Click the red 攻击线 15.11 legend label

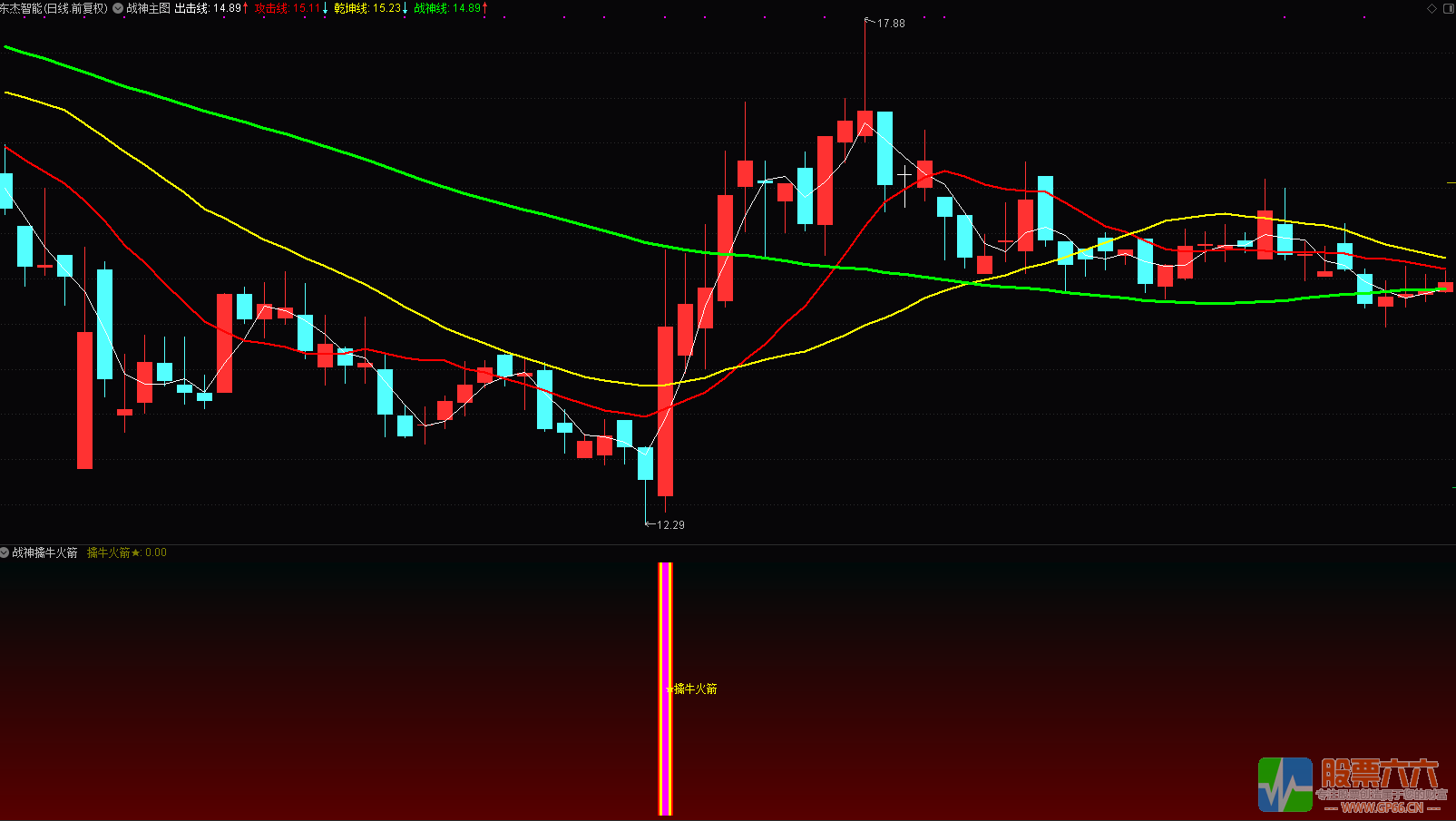290,8
